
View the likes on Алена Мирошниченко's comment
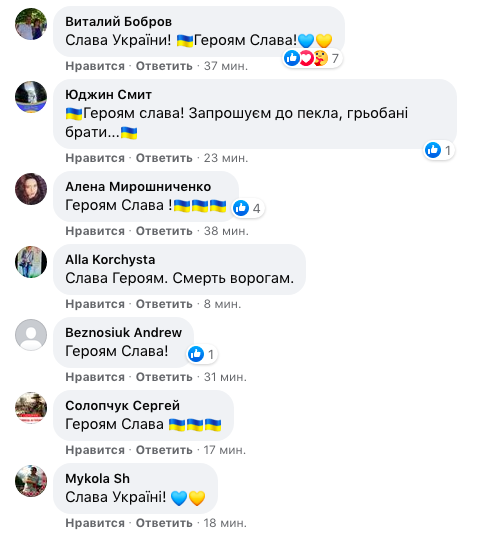coord(248,208)
